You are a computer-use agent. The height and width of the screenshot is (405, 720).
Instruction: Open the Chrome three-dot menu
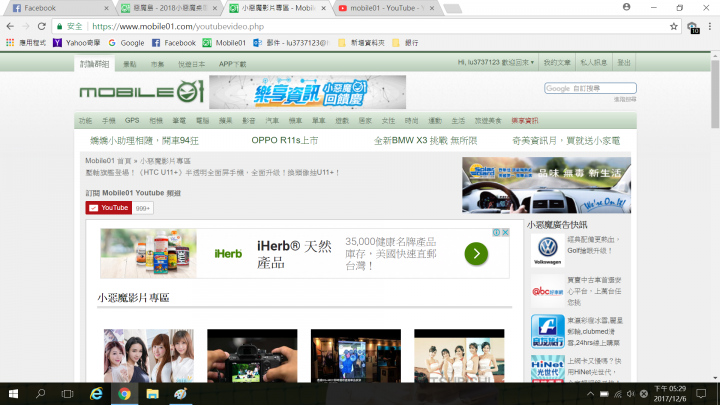[709, 27]
